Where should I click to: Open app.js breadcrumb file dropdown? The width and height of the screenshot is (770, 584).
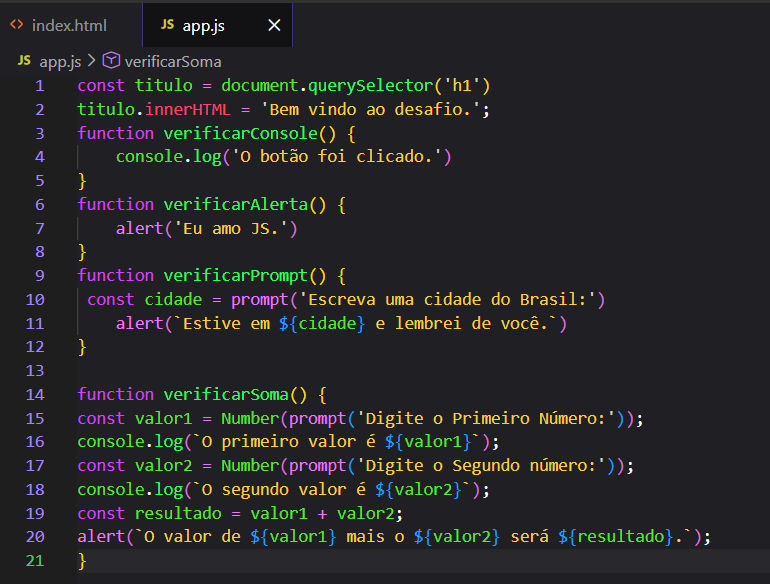tap(60, 61)
